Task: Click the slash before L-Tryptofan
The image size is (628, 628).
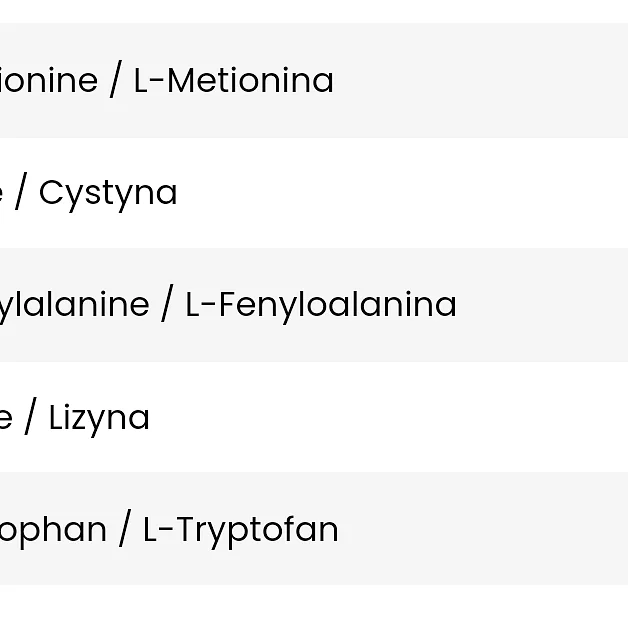Action: click(x=125, y=529)
